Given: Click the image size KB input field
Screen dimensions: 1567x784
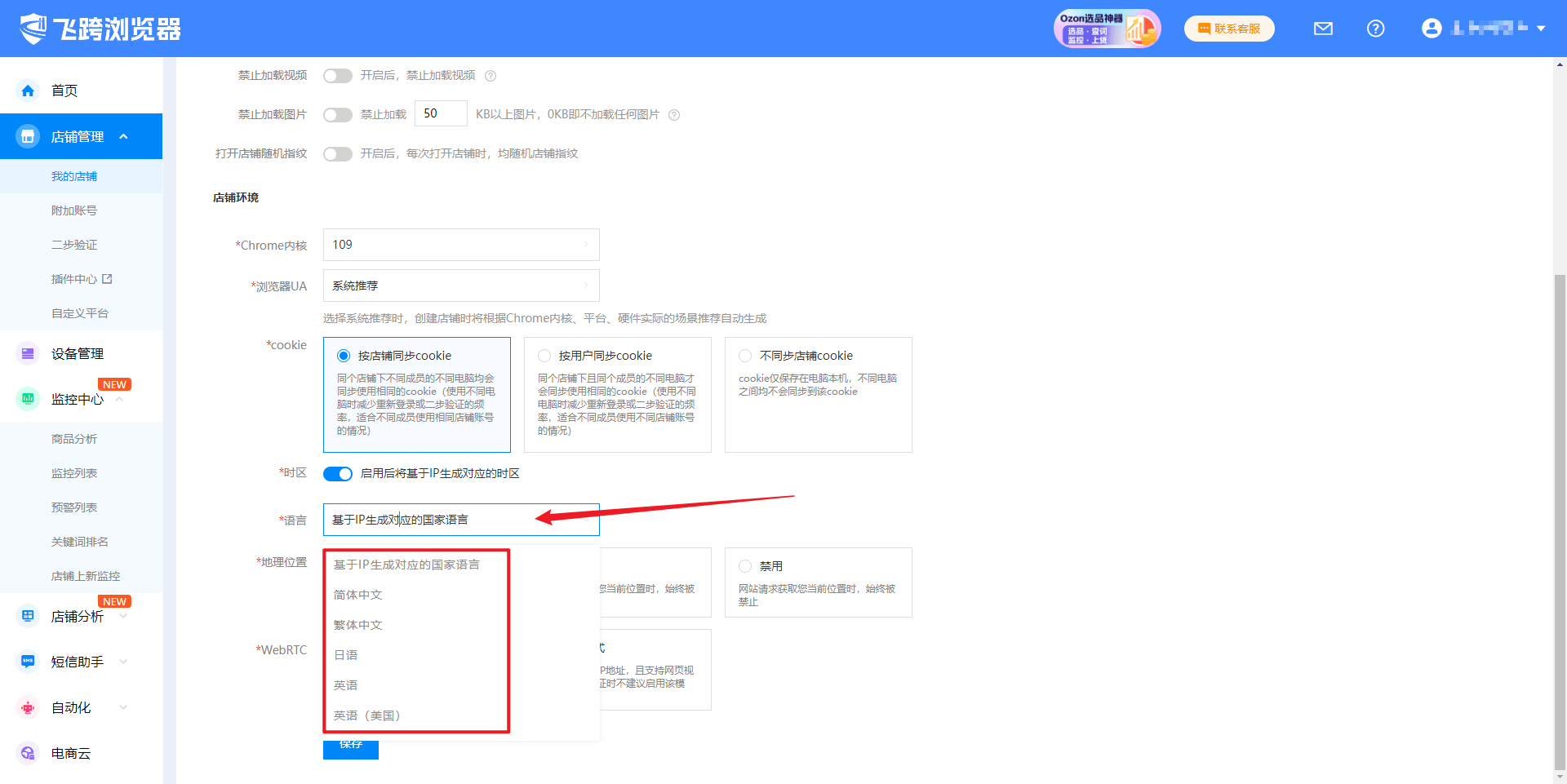Looking at the screenshot, I should (x=441, y=114).
